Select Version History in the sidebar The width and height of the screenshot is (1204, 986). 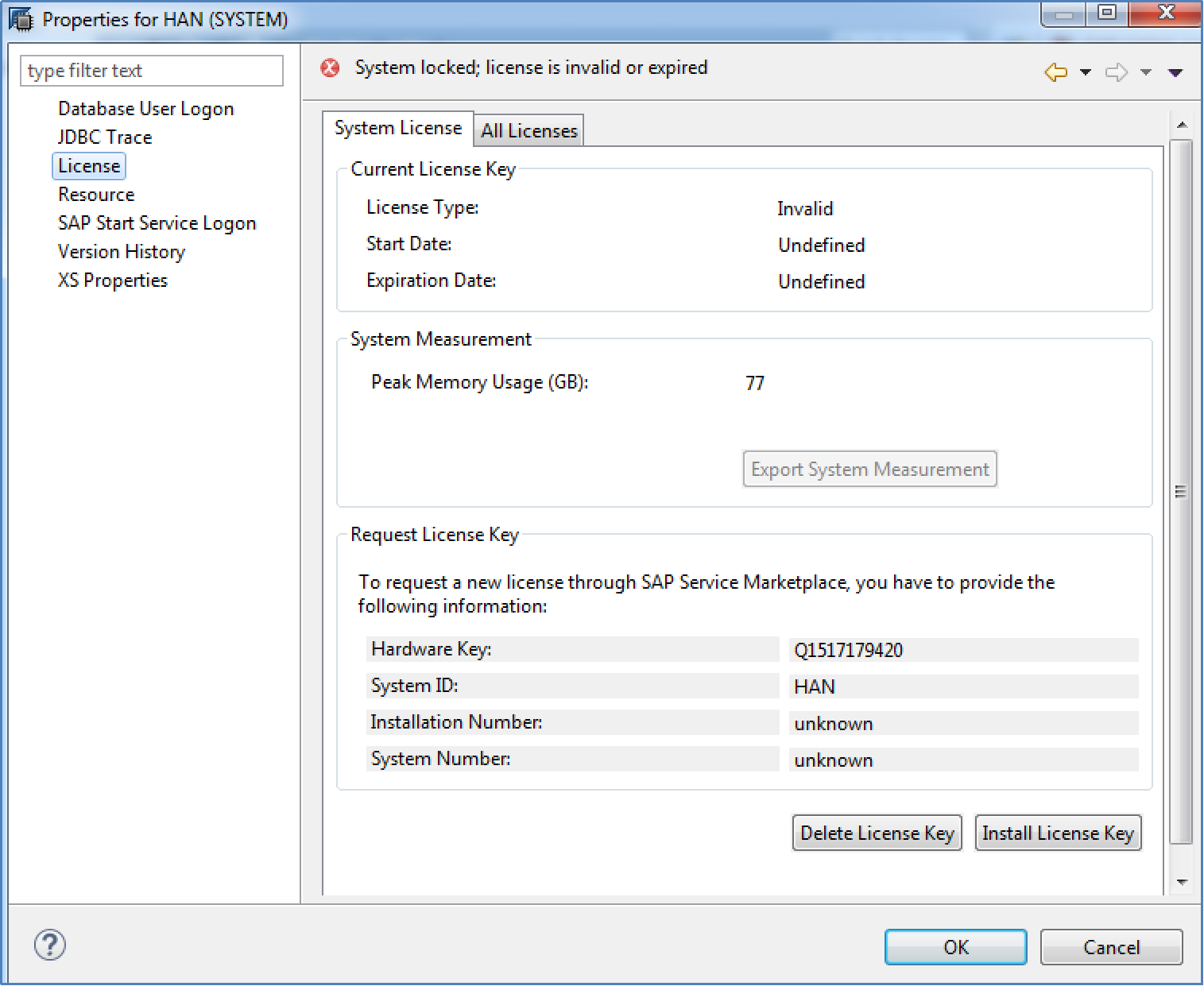click(x=121, y=251)
